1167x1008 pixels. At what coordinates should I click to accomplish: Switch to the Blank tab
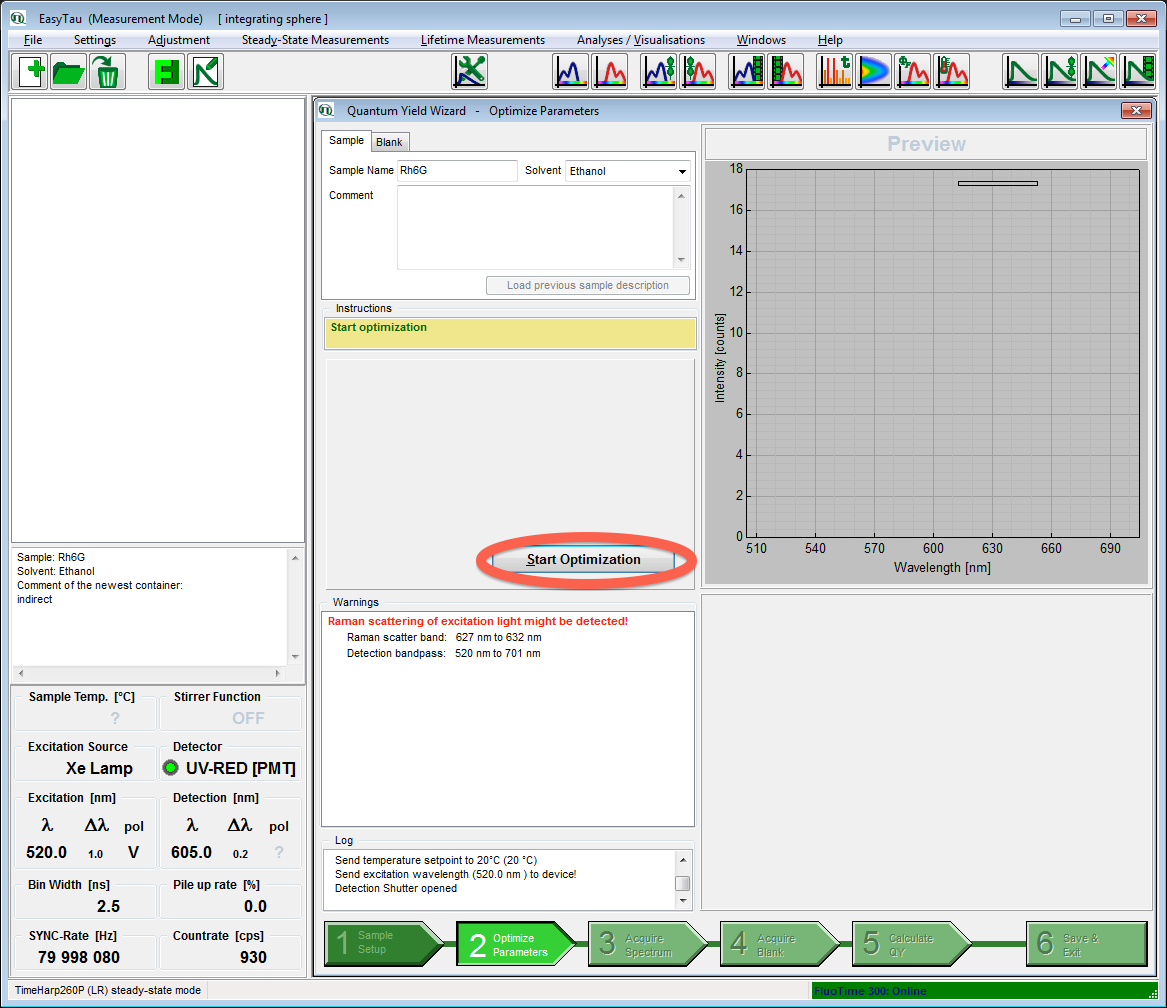[x=389, y=142]
